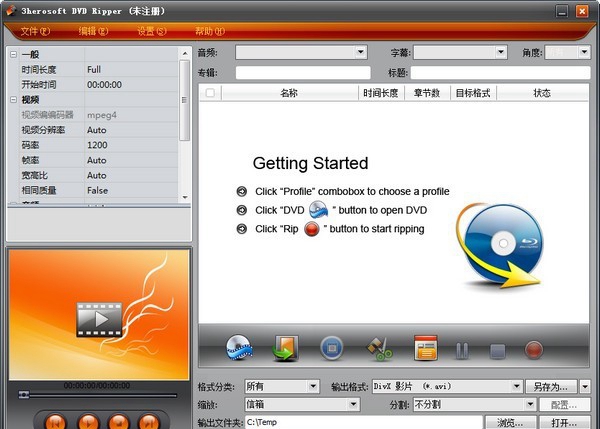Click the property panel vertical scrollbar thumb
600x429 pixels.
click(x=184, y=100)
